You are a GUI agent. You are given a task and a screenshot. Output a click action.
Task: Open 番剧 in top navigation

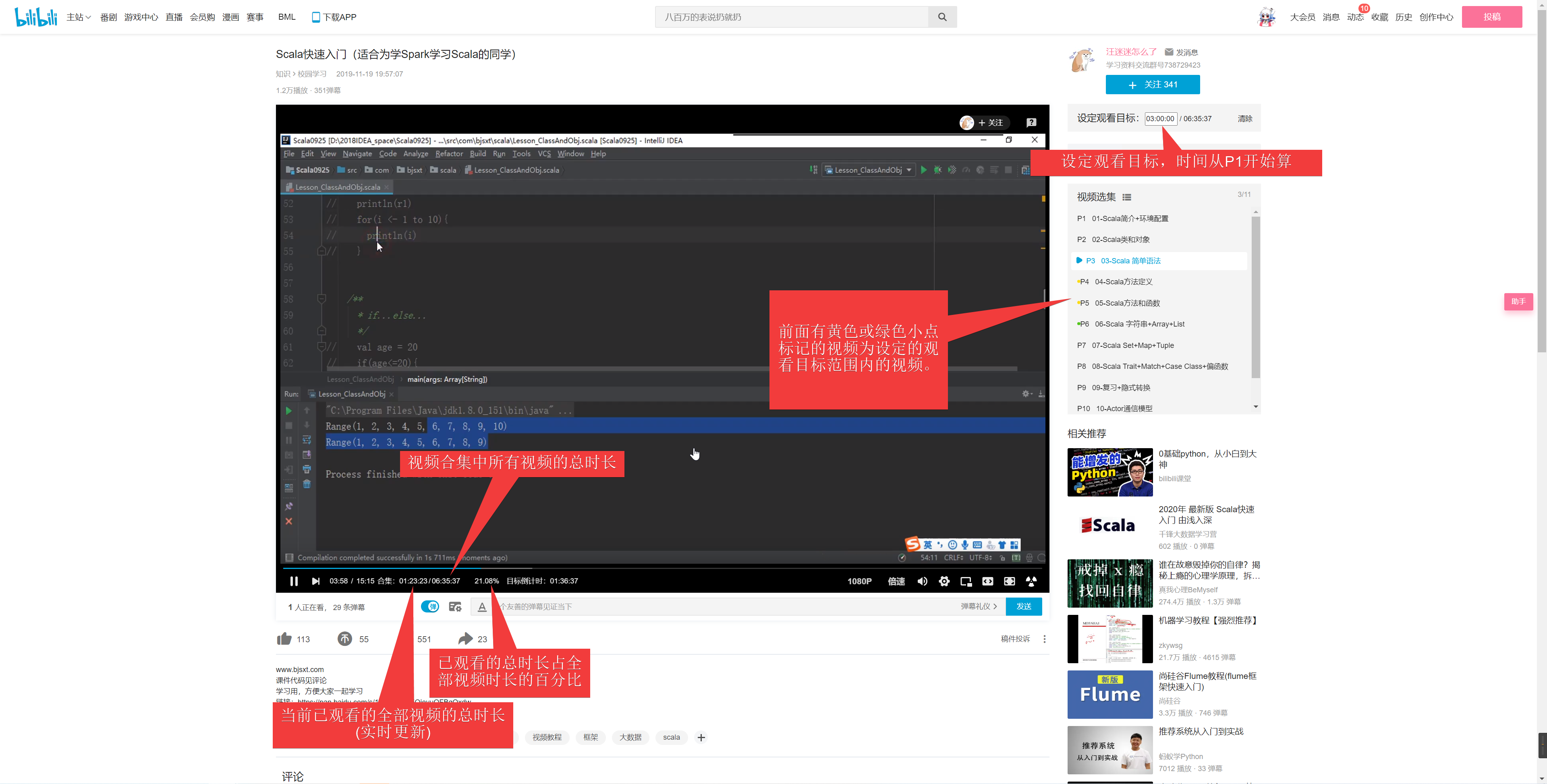pos(108,17)
